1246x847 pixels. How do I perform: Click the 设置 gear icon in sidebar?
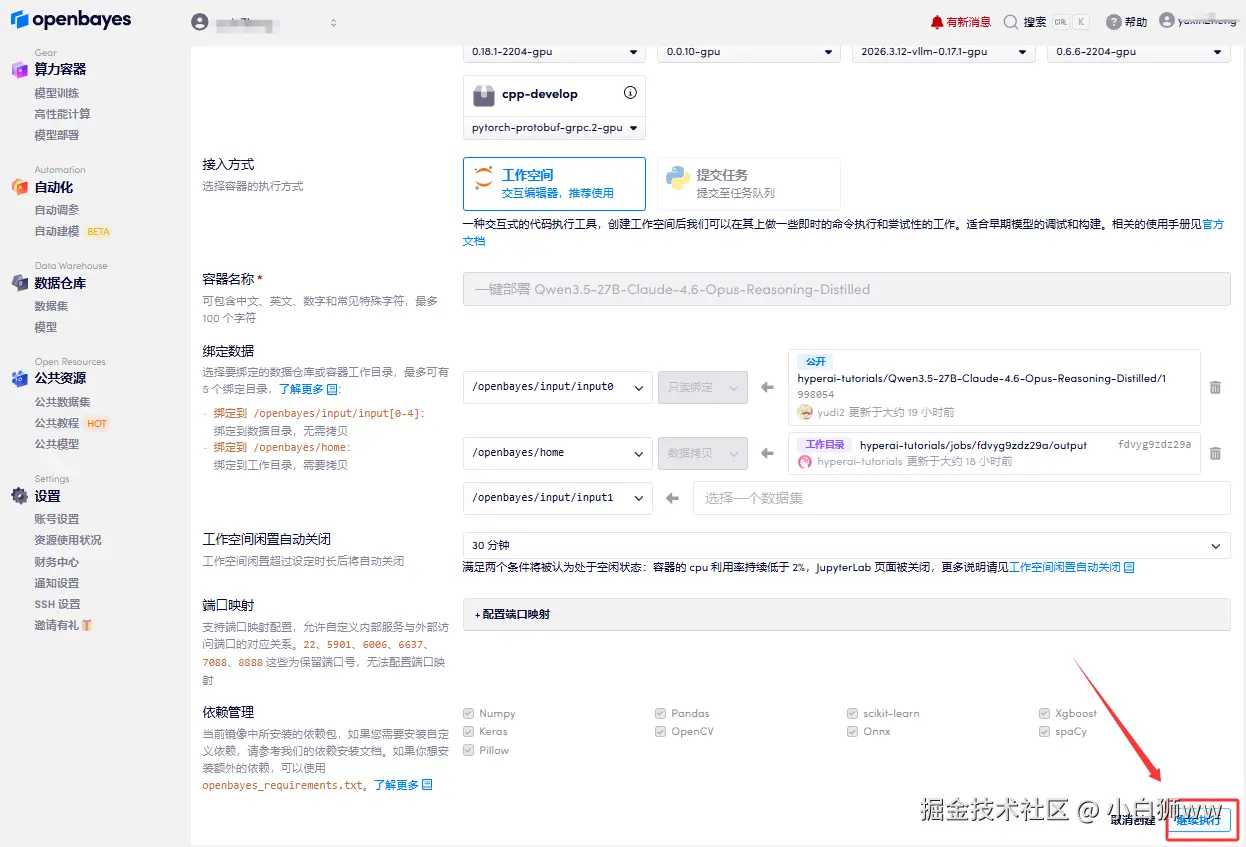19,495
